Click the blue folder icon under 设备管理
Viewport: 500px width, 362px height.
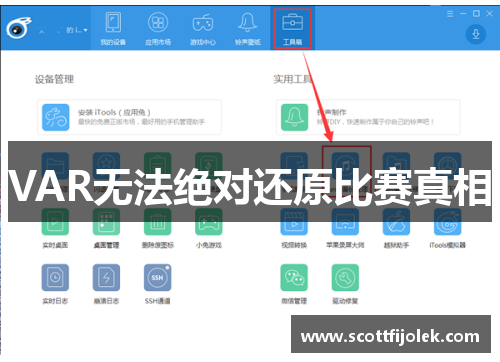click(55, 166)
